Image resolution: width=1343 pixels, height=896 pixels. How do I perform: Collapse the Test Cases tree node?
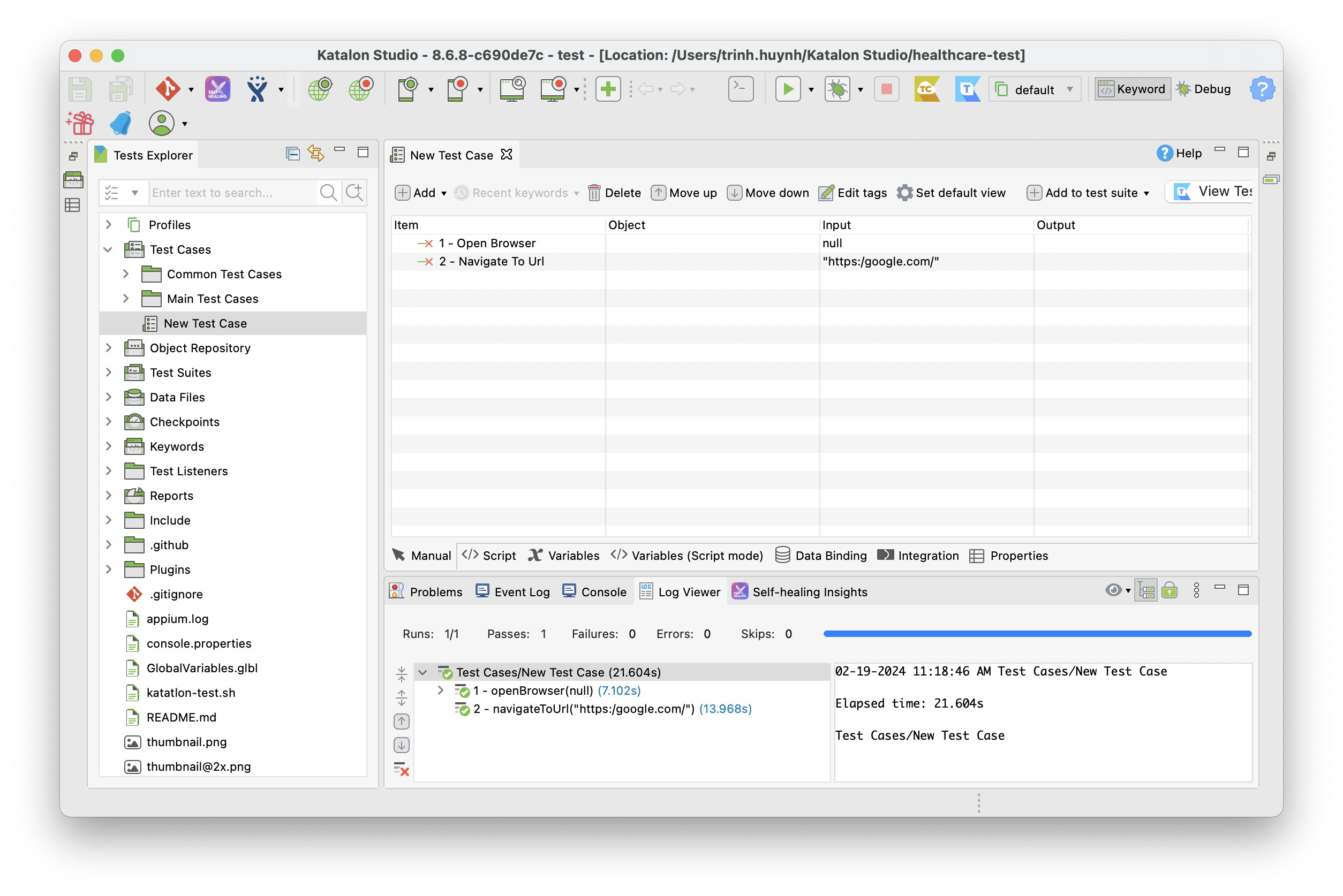pos(109,249)
